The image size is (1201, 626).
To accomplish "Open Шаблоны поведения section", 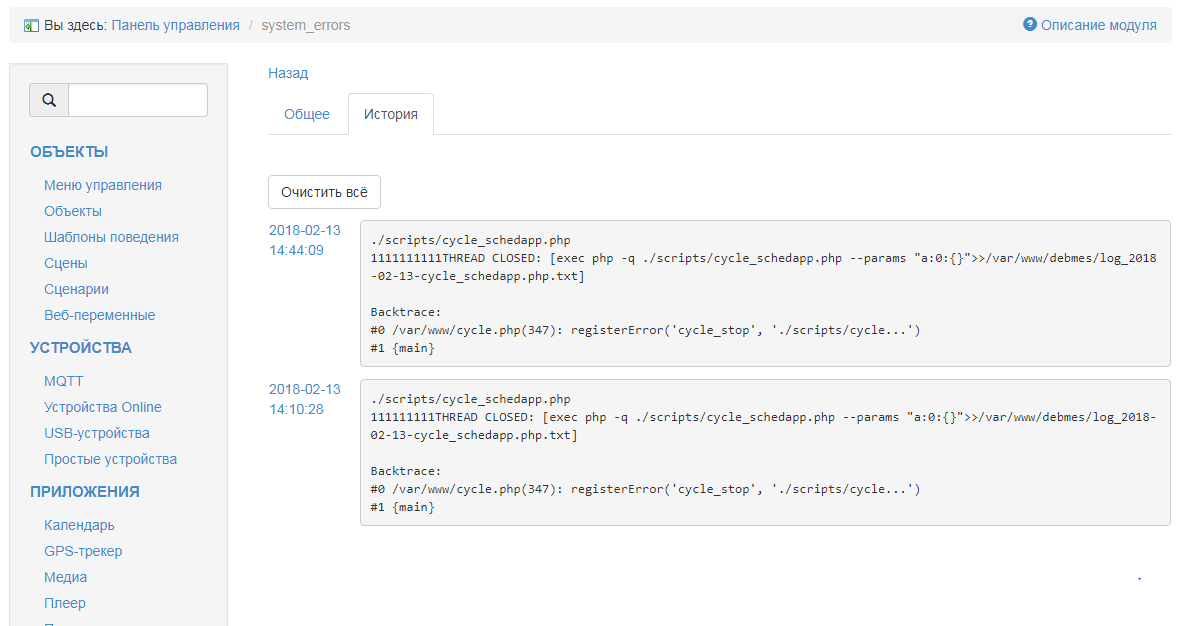I will [111, 237].
